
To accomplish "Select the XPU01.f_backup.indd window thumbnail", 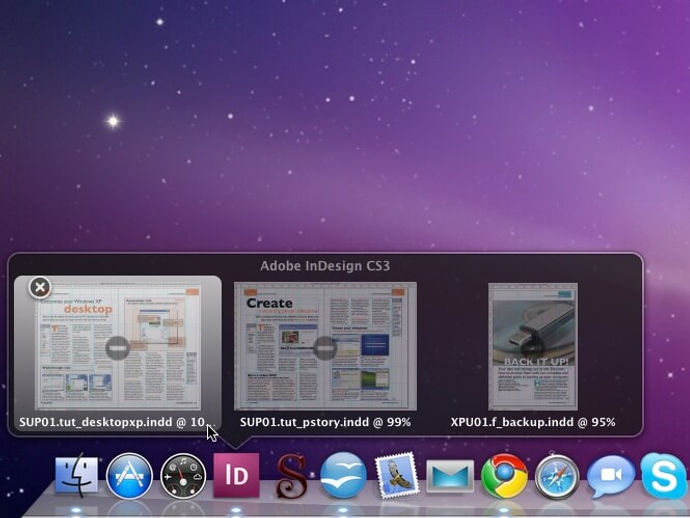I will click(x=533, y=347).
